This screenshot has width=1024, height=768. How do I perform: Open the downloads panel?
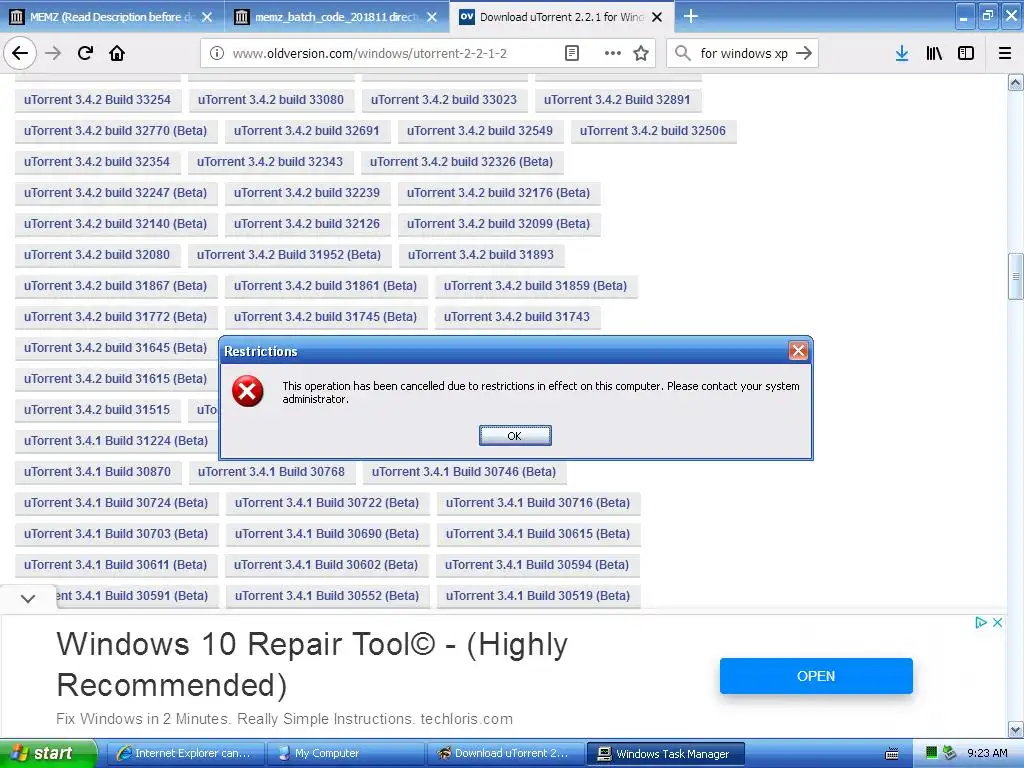pos(902,54)
